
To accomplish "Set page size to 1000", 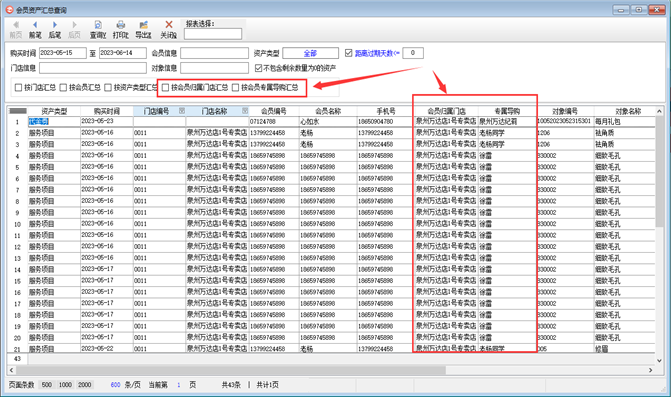I will (x=65, y=385).
